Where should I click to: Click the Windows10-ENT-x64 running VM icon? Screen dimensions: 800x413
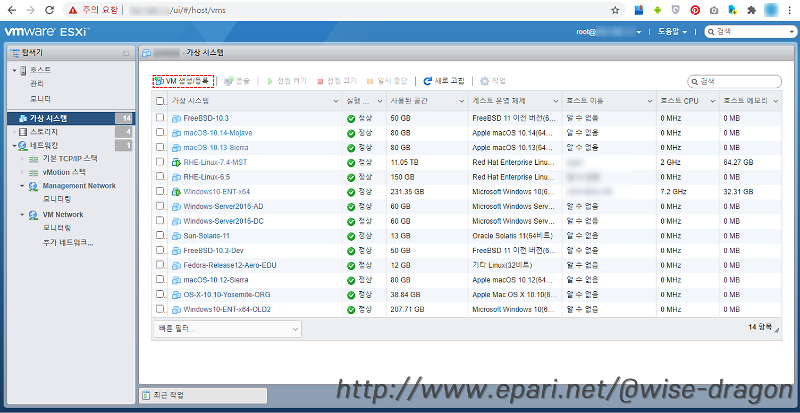point(176,192)
